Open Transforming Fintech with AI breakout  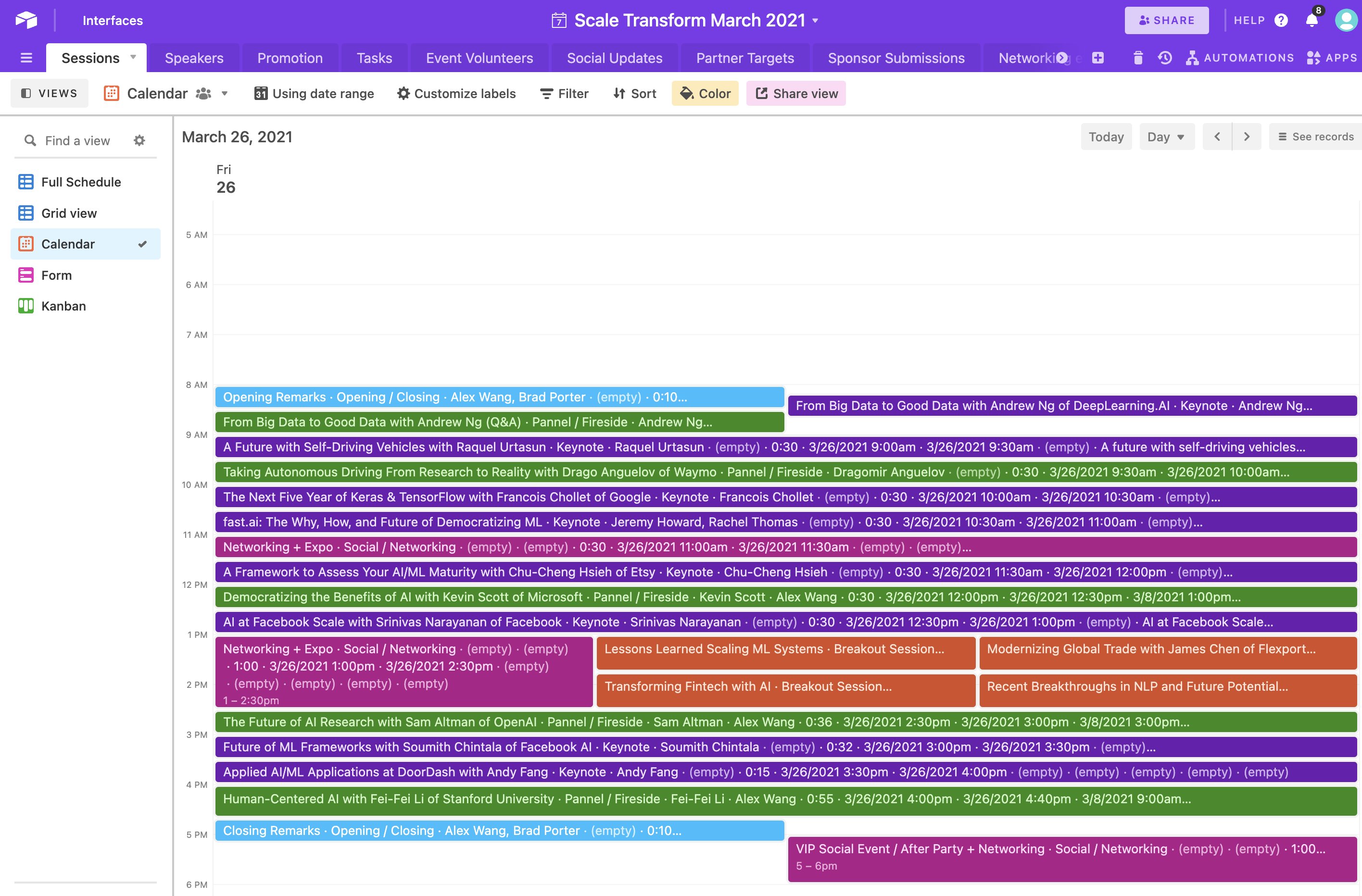tap(786, 690)
